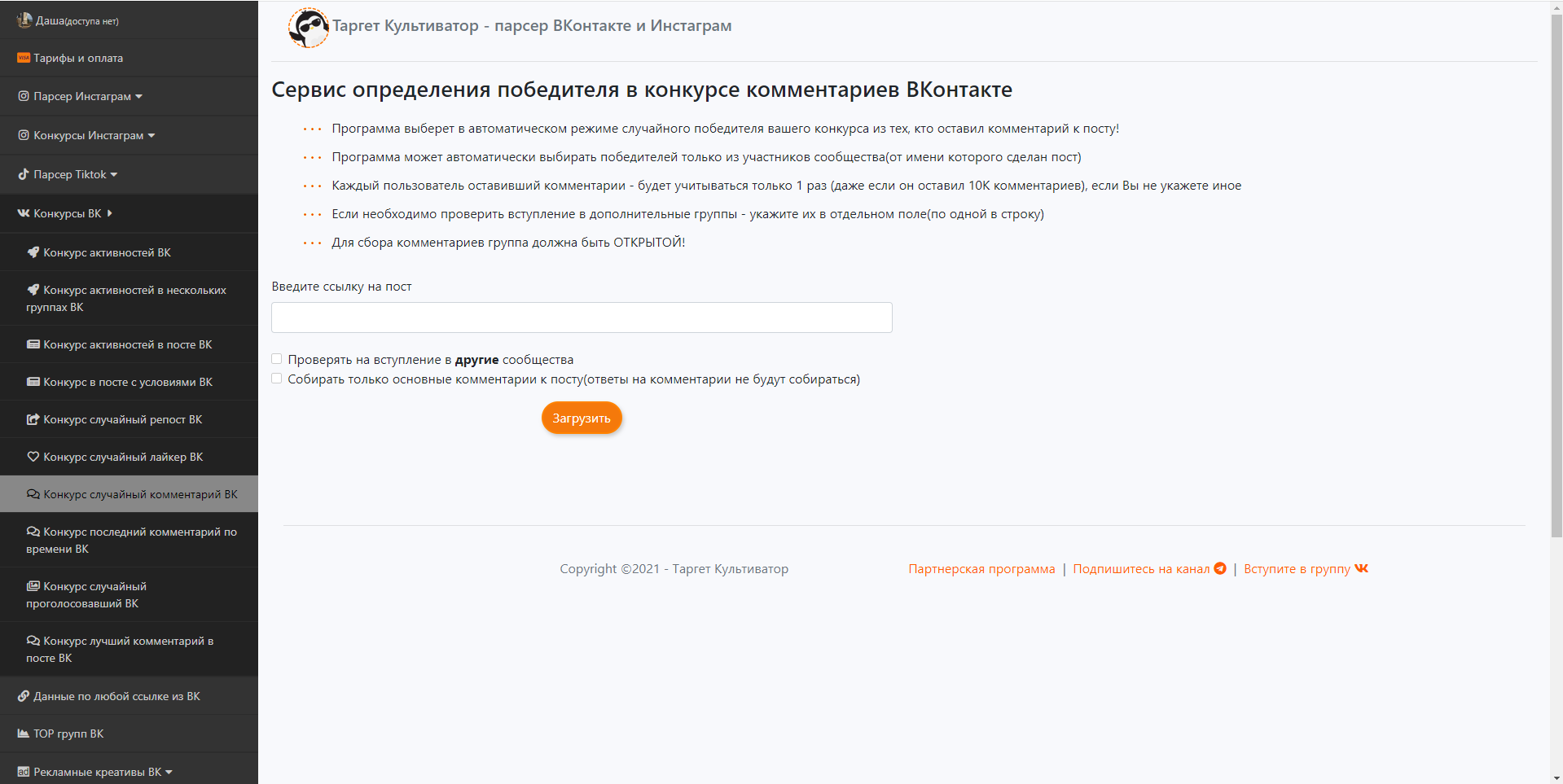Click the card icon beside Тарифы и оплата
1563x784 pixels.
coord(24,58)
